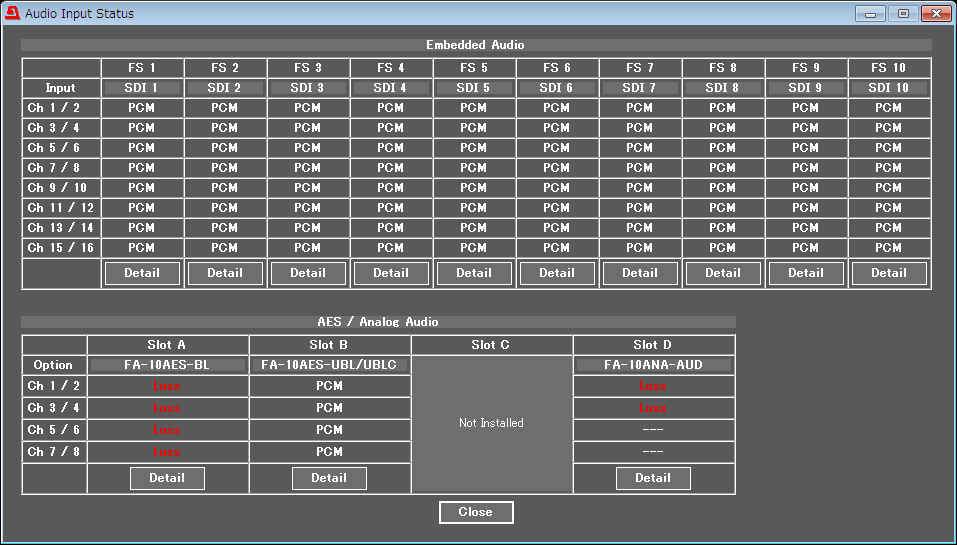This screenshot has width=957, height=545.
Task: Open Detail for Slot B FA-10AES-UBL/UBLC
Action: (329, 478)
